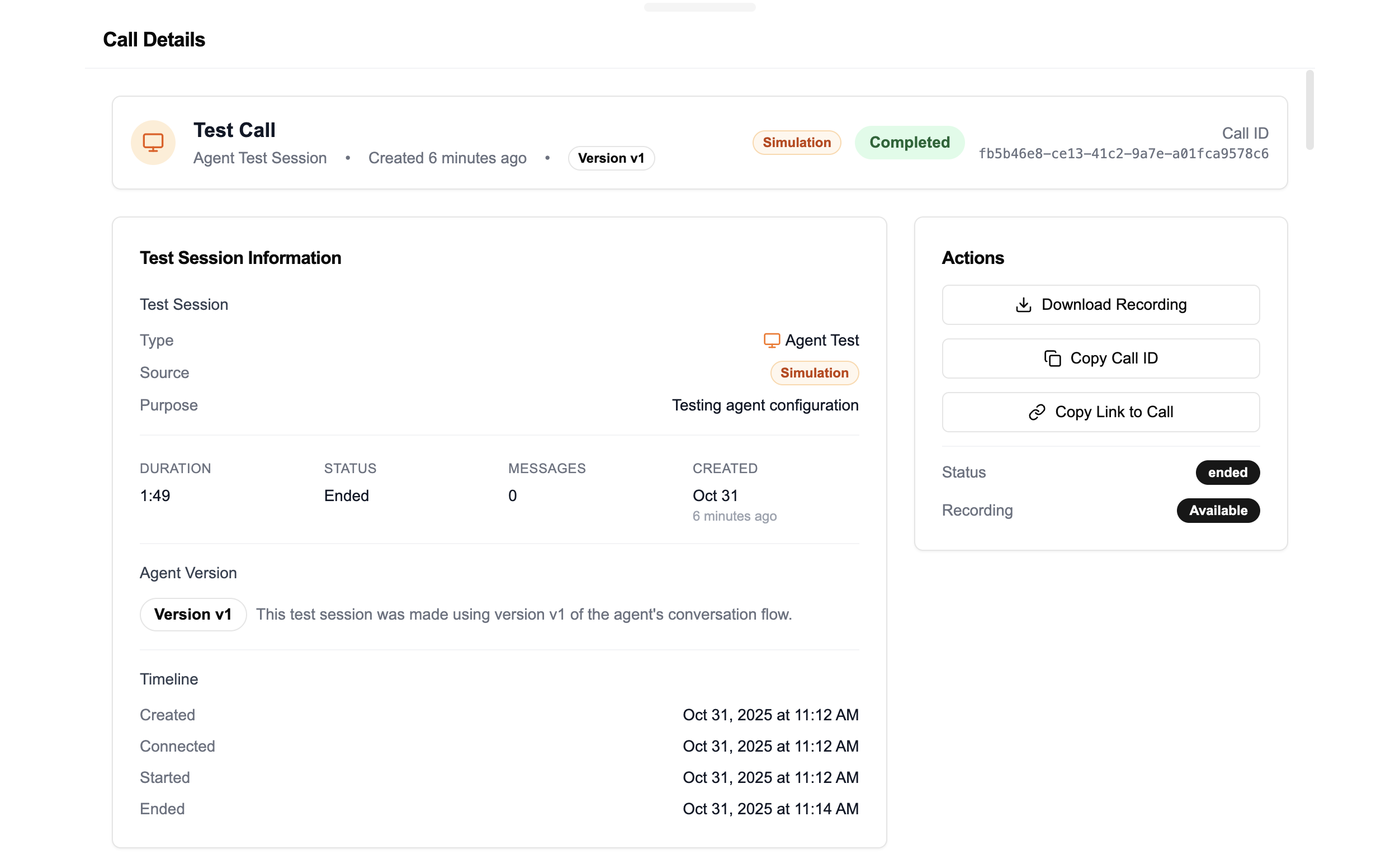Click the black ended status badge
The height and width of the screenshot is (859, 1400).
click(x=1227, y=473)
